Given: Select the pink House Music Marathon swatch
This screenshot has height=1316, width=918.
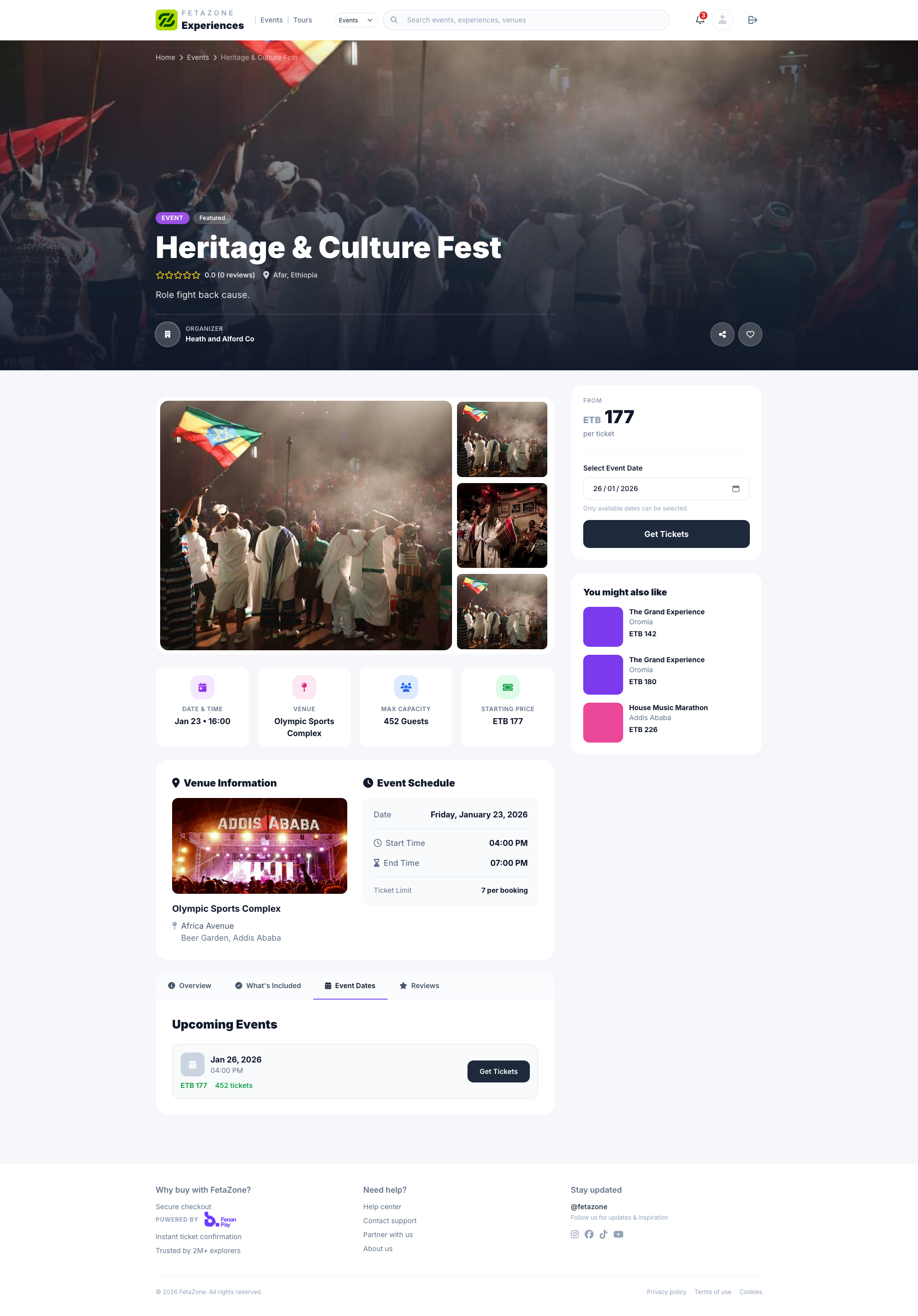Looking at the screenshot, I should tap(603, 722).
